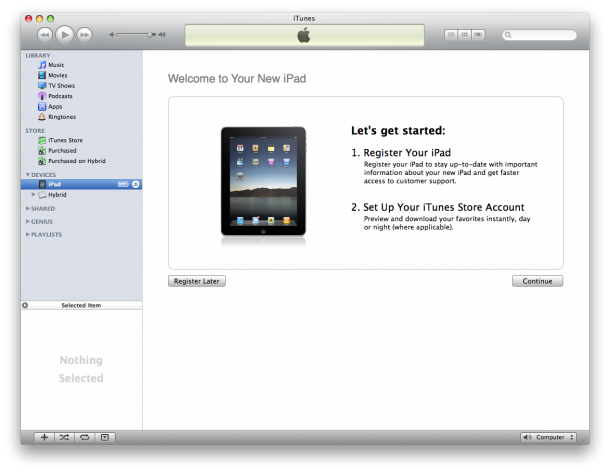The height and width of the screenshot is (473, 610).
Task: Eject the iPad device
Action: click(136, 184)
